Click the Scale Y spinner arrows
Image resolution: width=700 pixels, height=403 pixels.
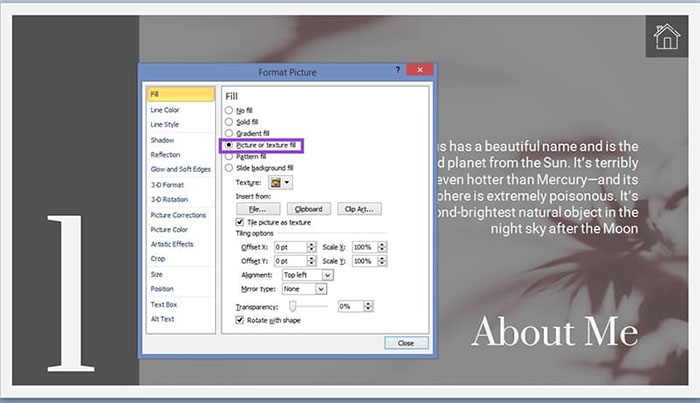[x=382, y=261]
